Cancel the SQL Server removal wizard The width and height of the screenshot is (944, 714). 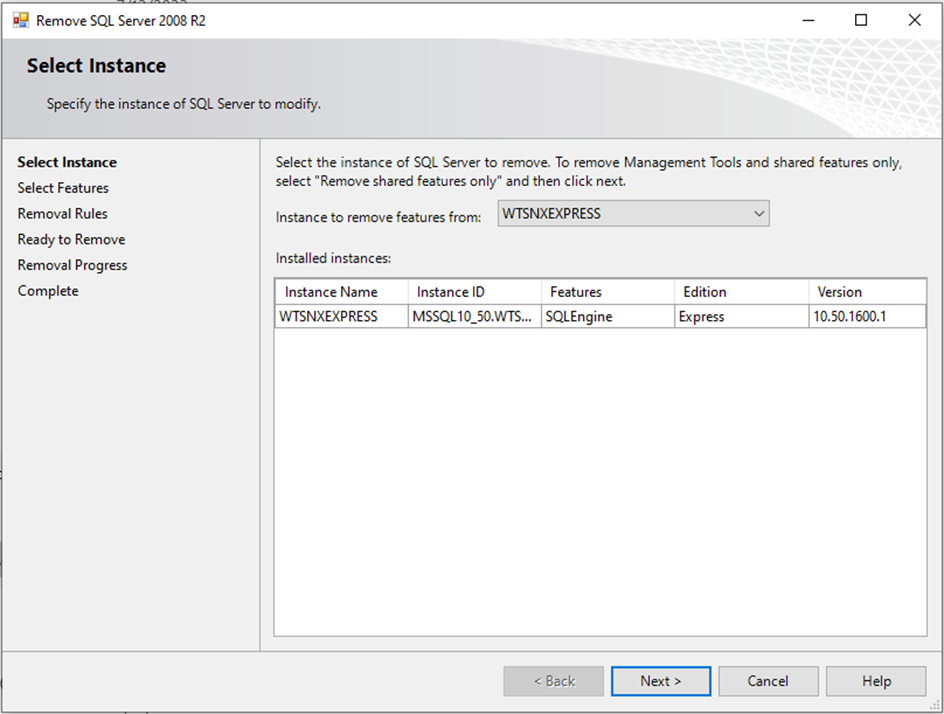point(767,681)
